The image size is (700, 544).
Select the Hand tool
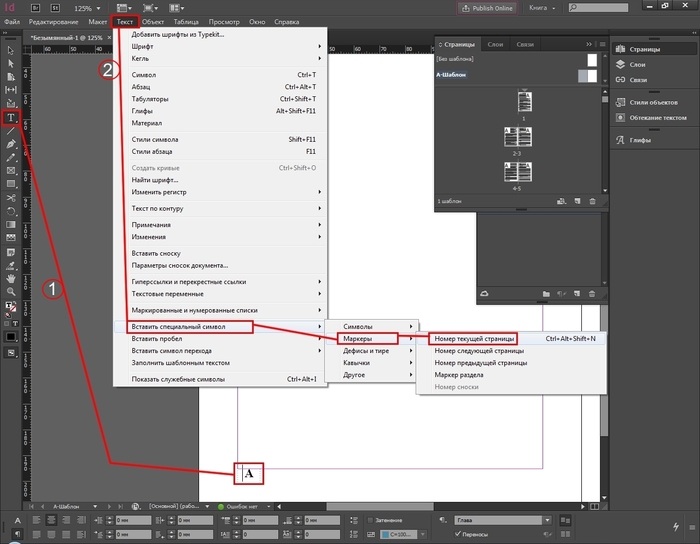(11, 277)
